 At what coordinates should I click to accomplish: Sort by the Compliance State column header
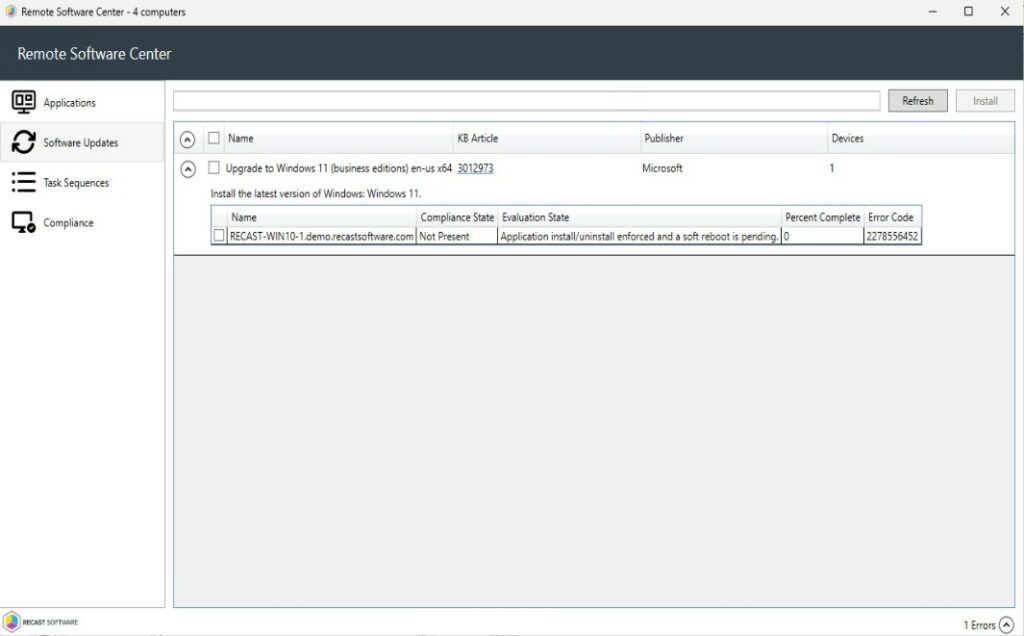(x=457, y=217)
